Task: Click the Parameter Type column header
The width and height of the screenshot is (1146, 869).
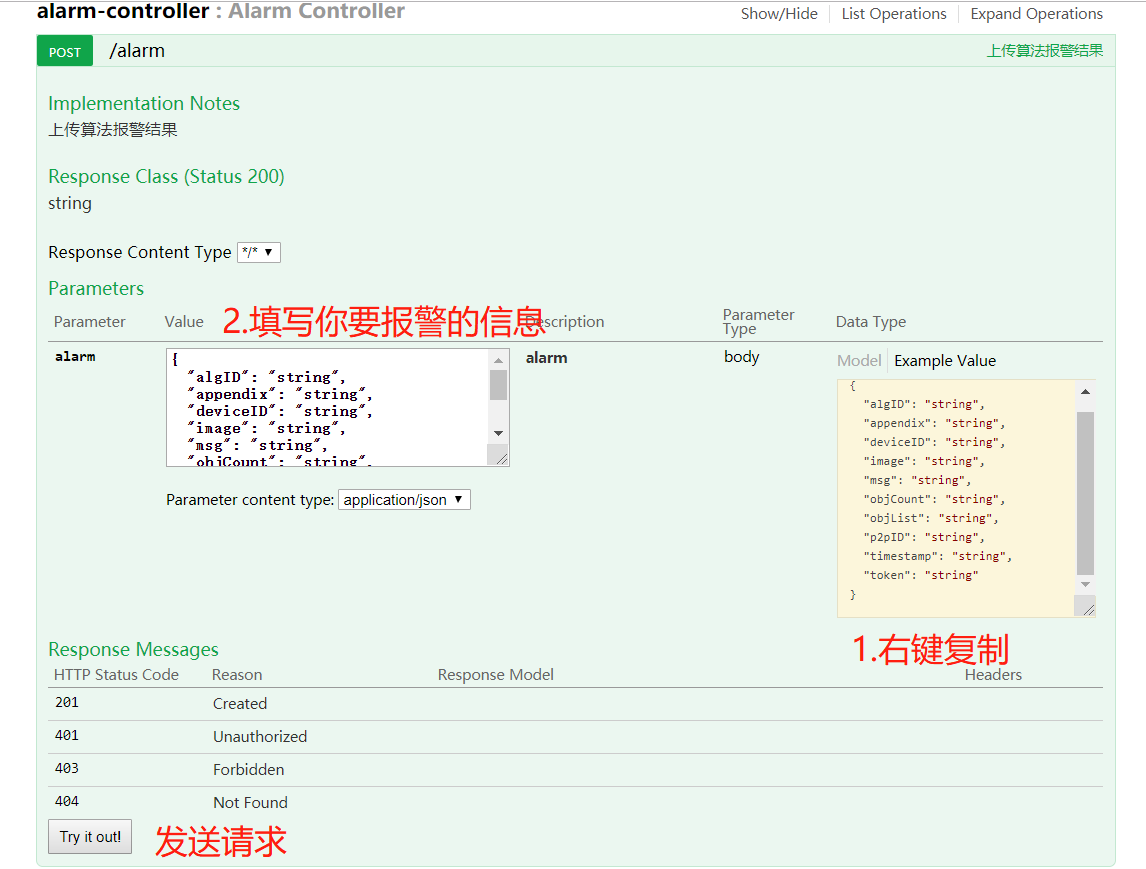Action: pyautogui.click(x=758, y=322)
